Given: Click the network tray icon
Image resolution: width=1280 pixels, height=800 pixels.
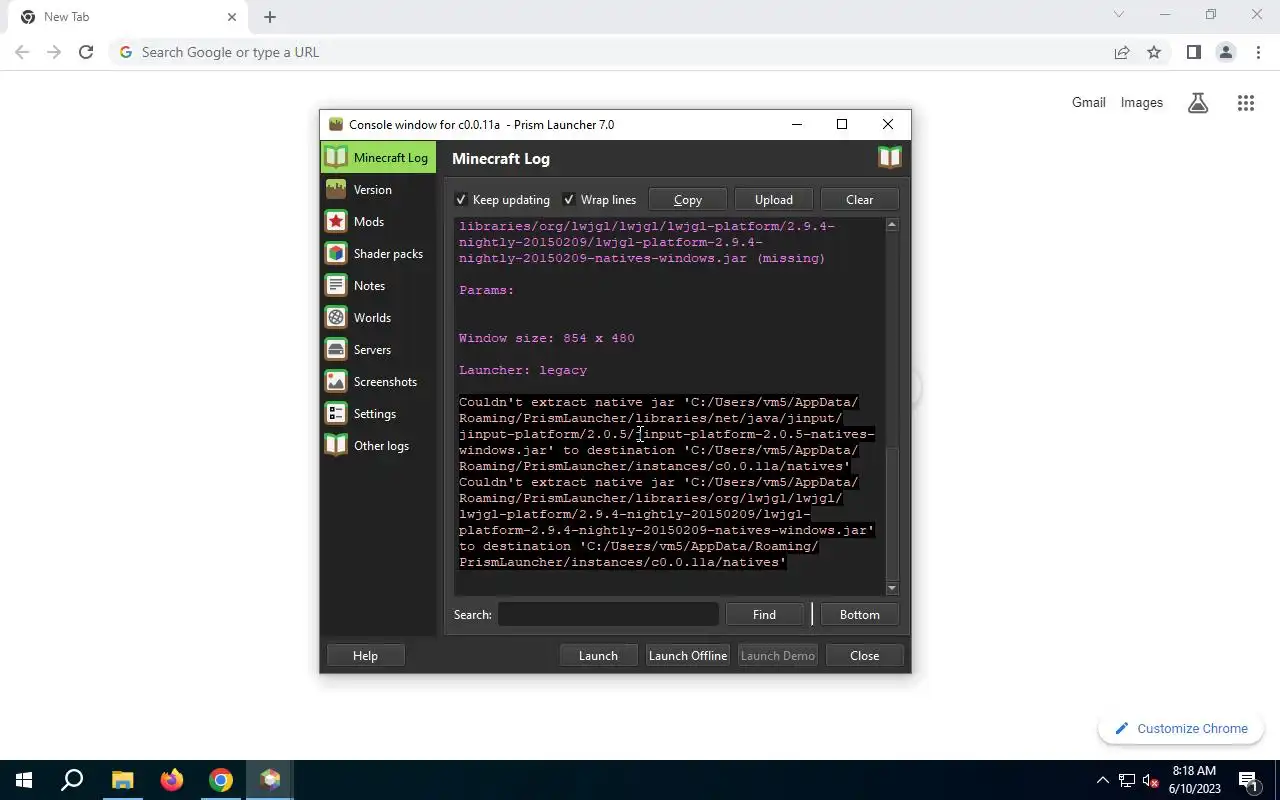Looking at the screenshot, I should point(1127,780).
